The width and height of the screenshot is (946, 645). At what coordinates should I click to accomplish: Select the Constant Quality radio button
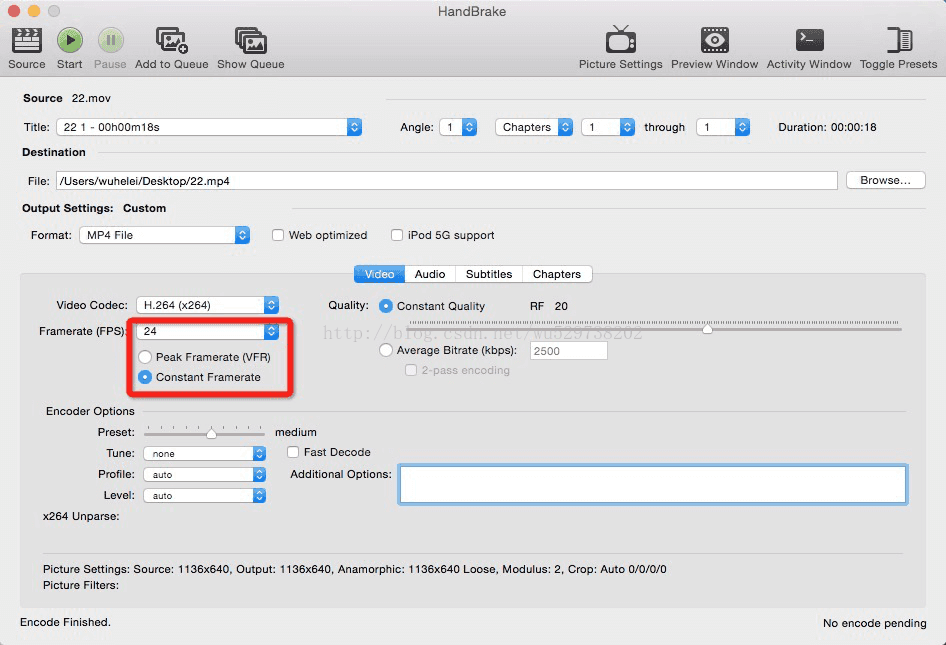coord(386,306)
